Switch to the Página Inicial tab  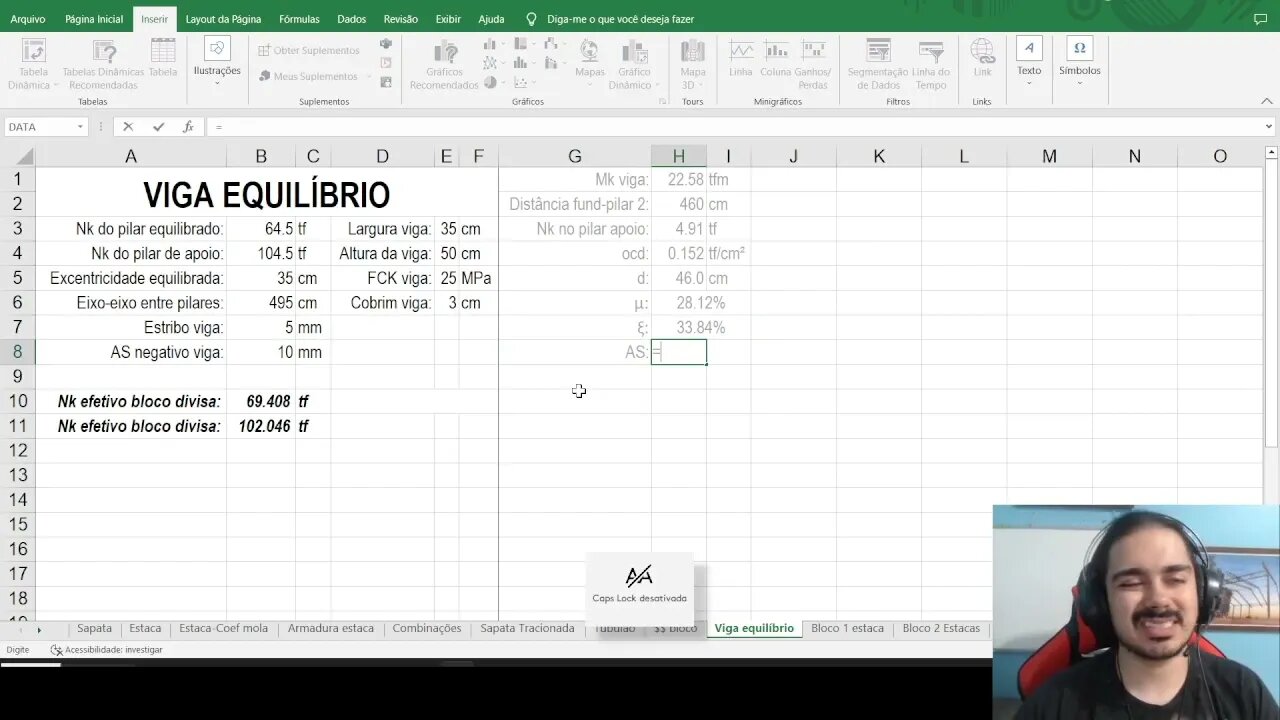94,19
